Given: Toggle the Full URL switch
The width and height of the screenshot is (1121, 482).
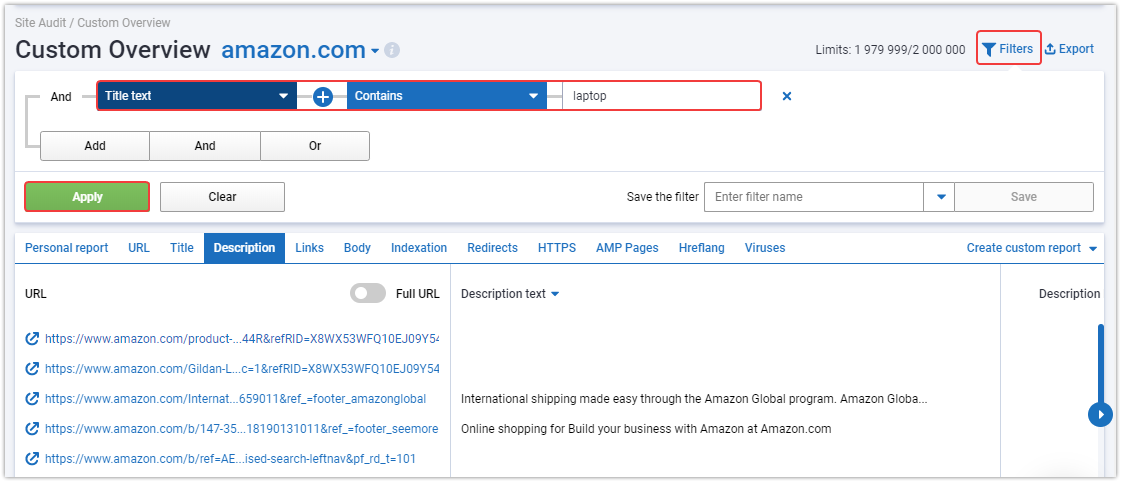Looking at the screenshot, I should click(x=367, y=293).
